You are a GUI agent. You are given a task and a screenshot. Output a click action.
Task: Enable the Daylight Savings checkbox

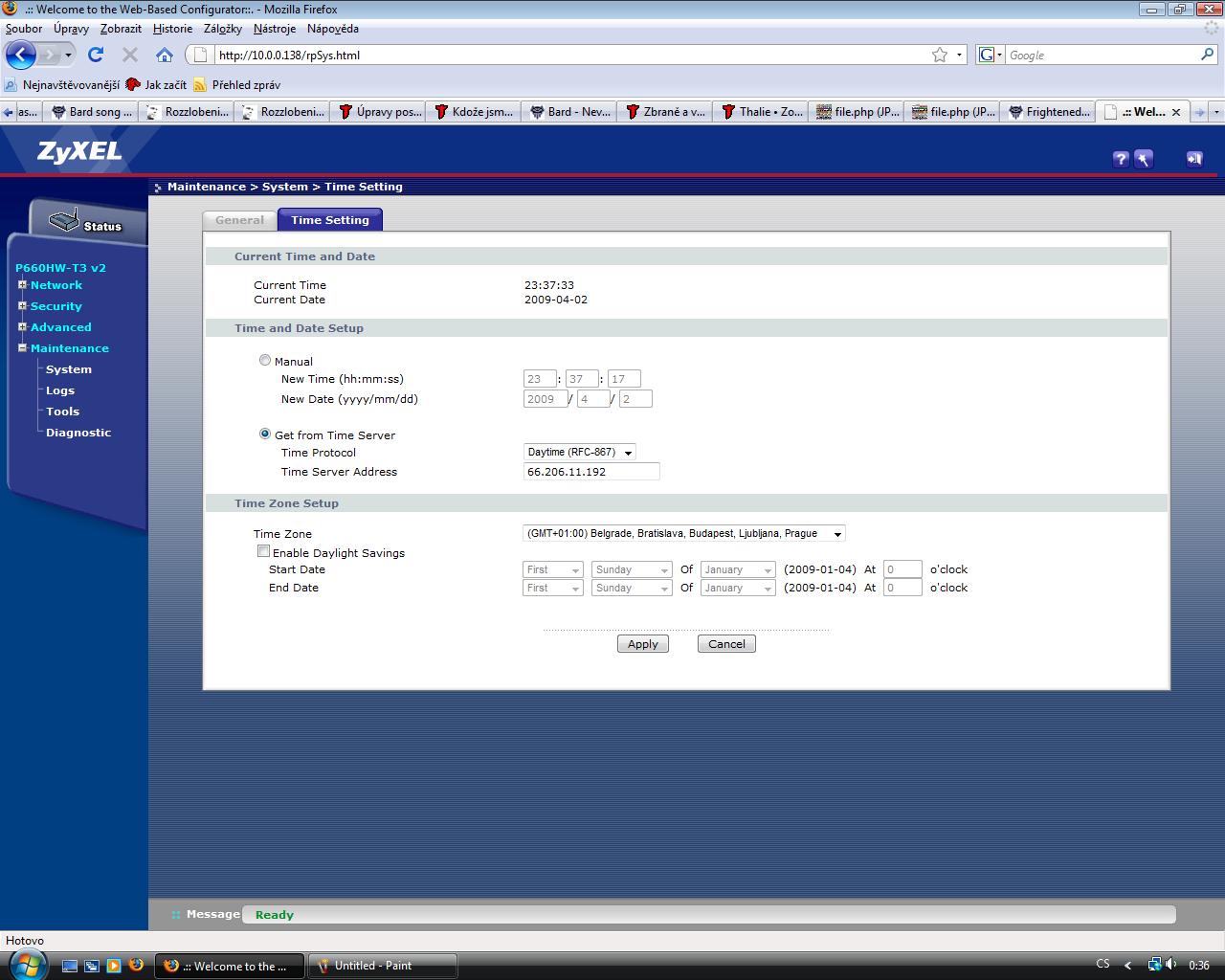(x=263, y=551)
